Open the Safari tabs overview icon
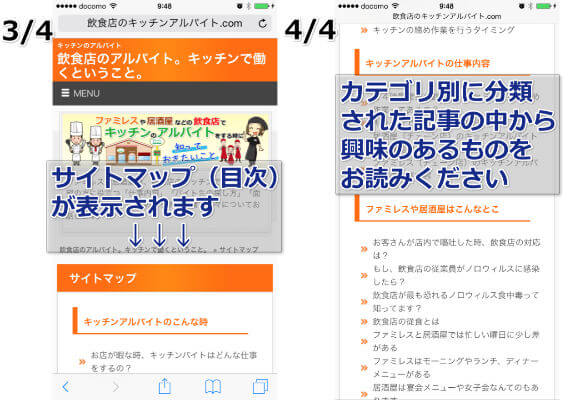This screenshot has width=570, height=400. pyautogui.click(x=260, y=386)
